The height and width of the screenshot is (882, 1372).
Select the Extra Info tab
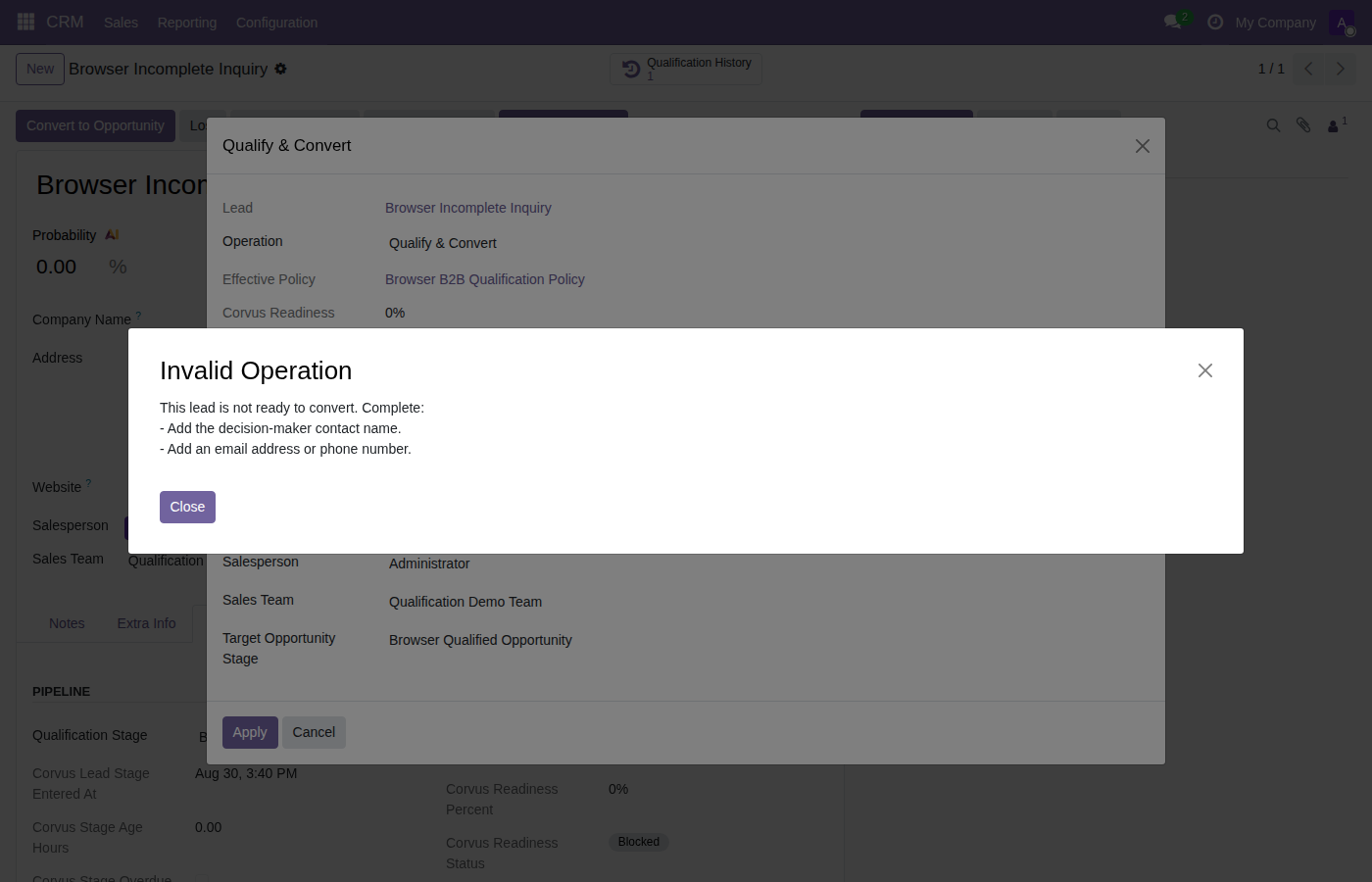coord(147,623)
